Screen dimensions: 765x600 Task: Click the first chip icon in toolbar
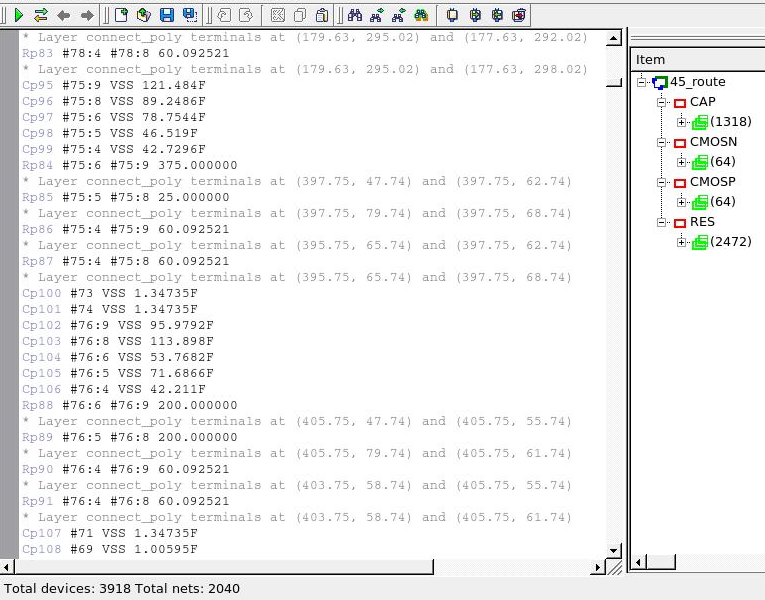[452, 15]
